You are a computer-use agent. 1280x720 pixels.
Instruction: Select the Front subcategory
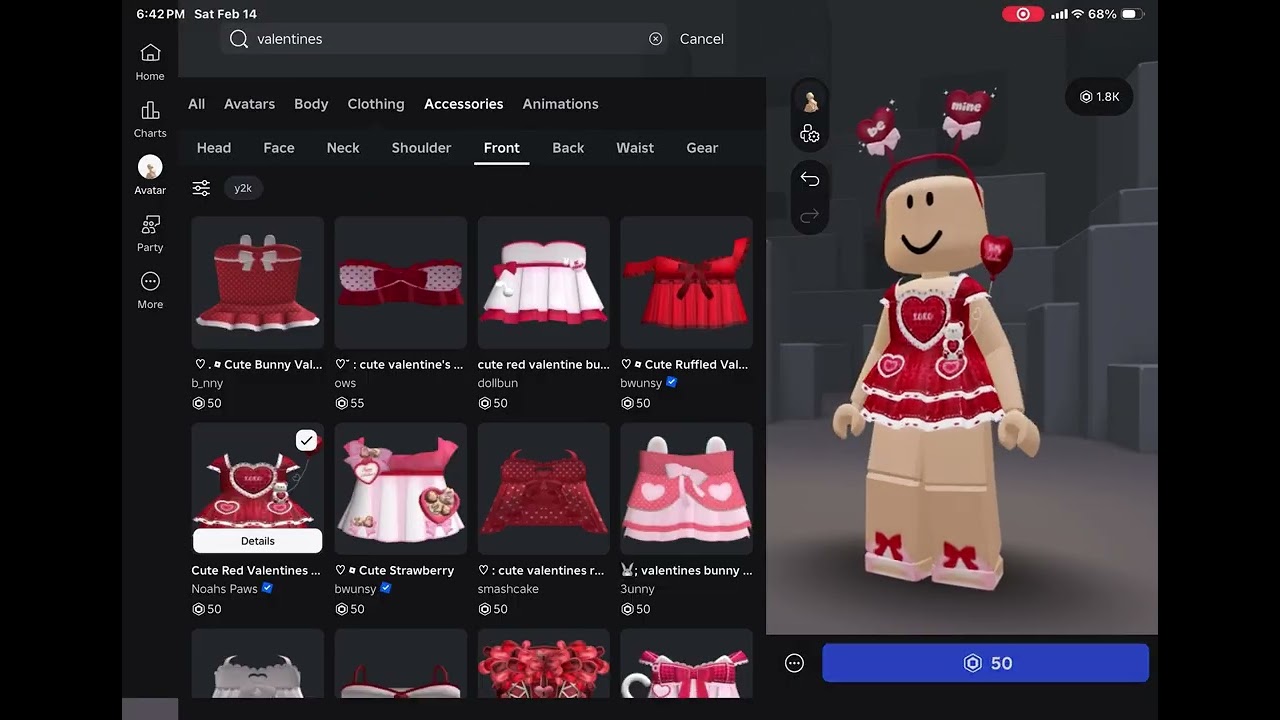502,148
